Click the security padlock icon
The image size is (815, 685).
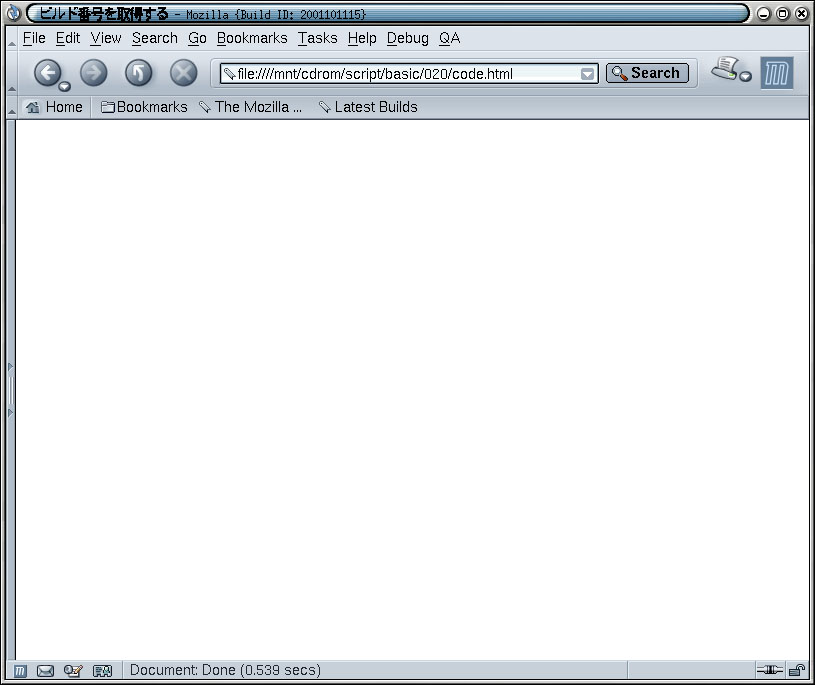[797, 670]
